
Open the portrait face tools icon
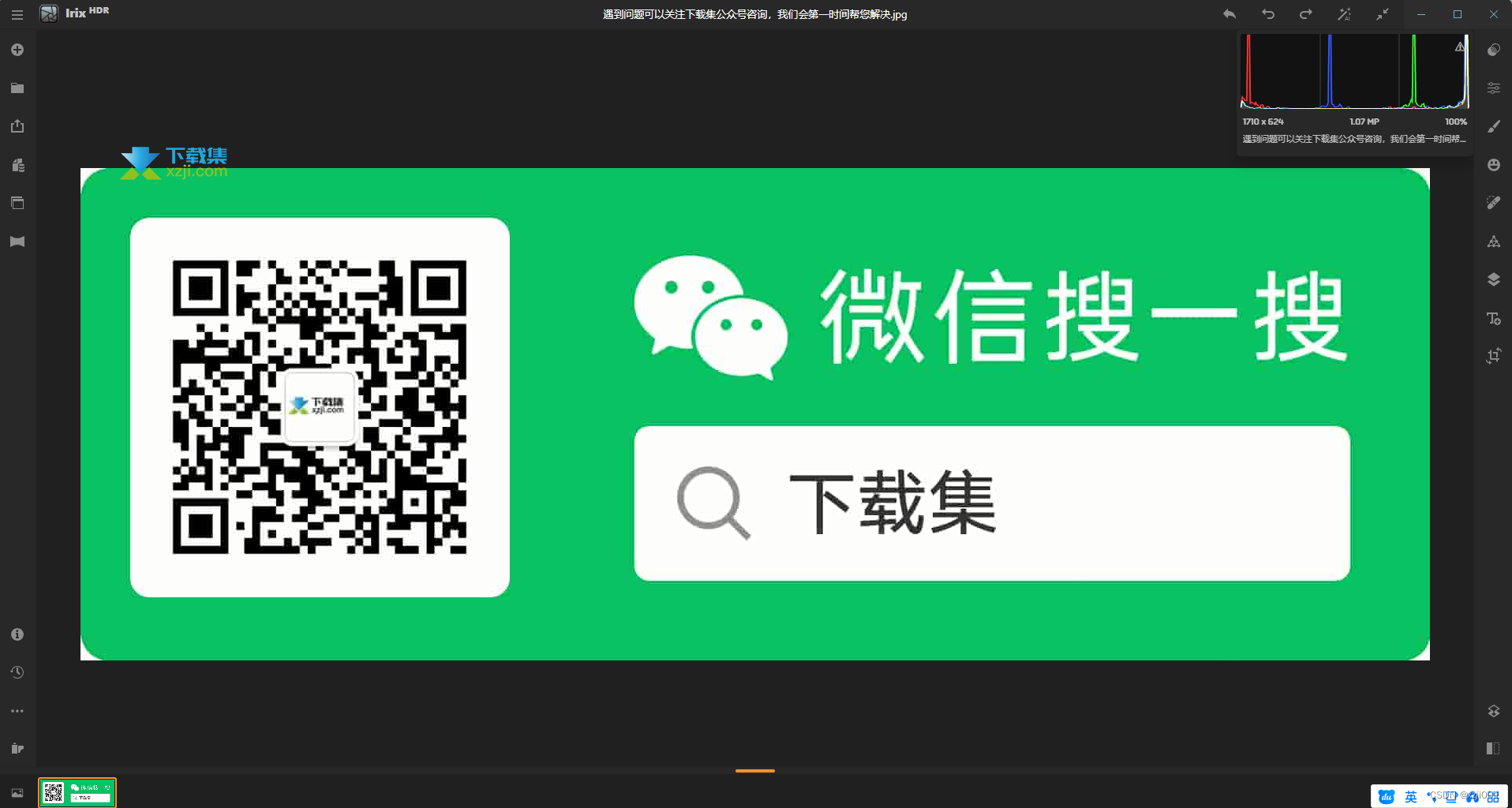pos(1494,165)
